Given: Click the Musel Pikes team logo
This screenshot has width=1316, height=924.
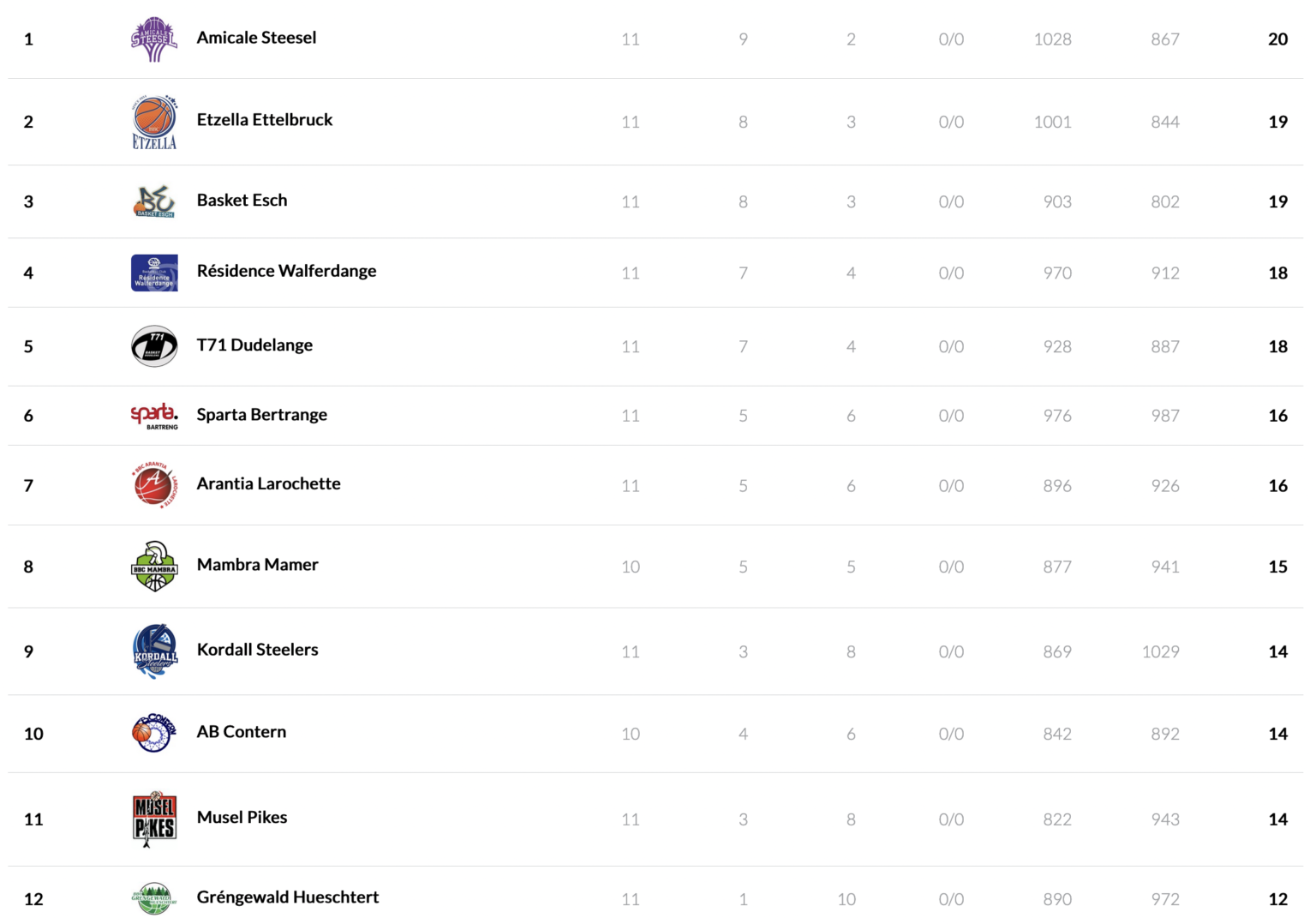Looking at the screenshot, I should (154, 819).
